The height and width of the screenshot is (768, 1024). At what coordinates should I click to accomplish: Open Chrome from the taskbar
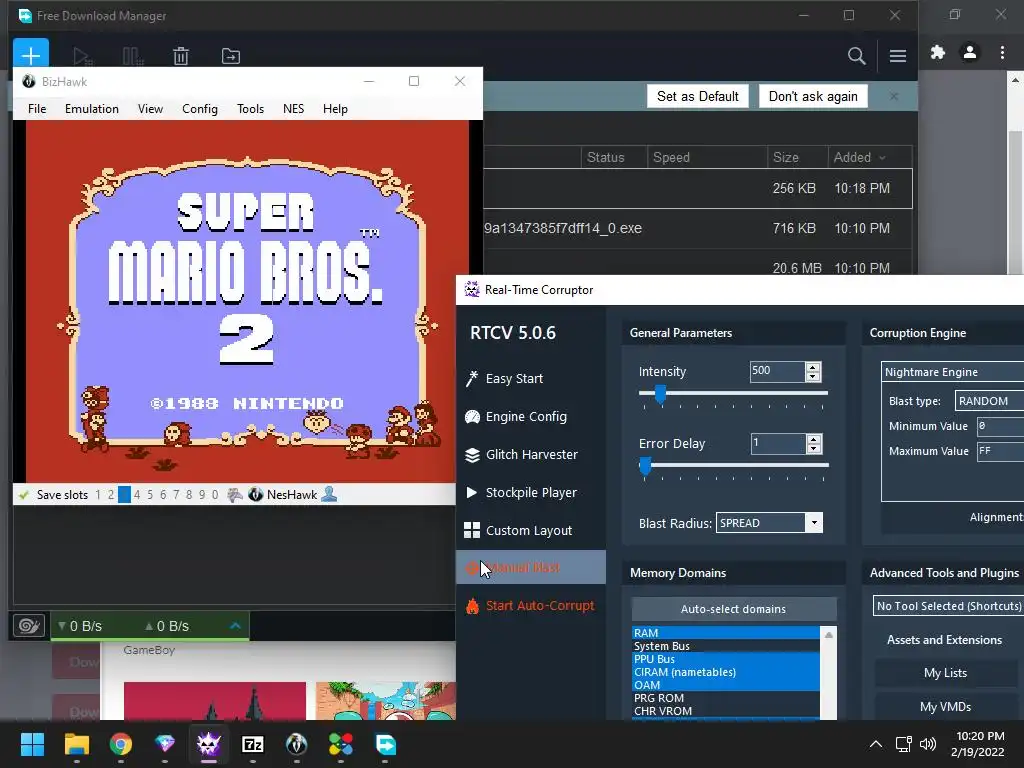[x=121, y=744]
